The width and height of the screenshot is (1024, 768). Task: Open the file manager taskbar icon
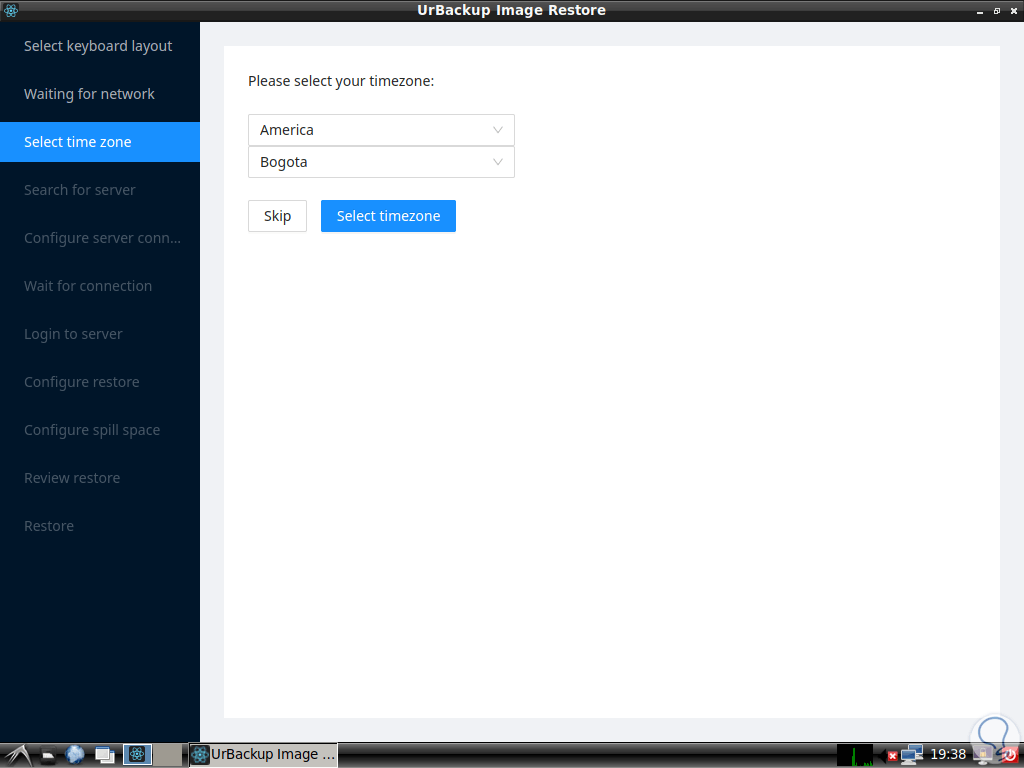pyautogui.click(x=49, y=756)
